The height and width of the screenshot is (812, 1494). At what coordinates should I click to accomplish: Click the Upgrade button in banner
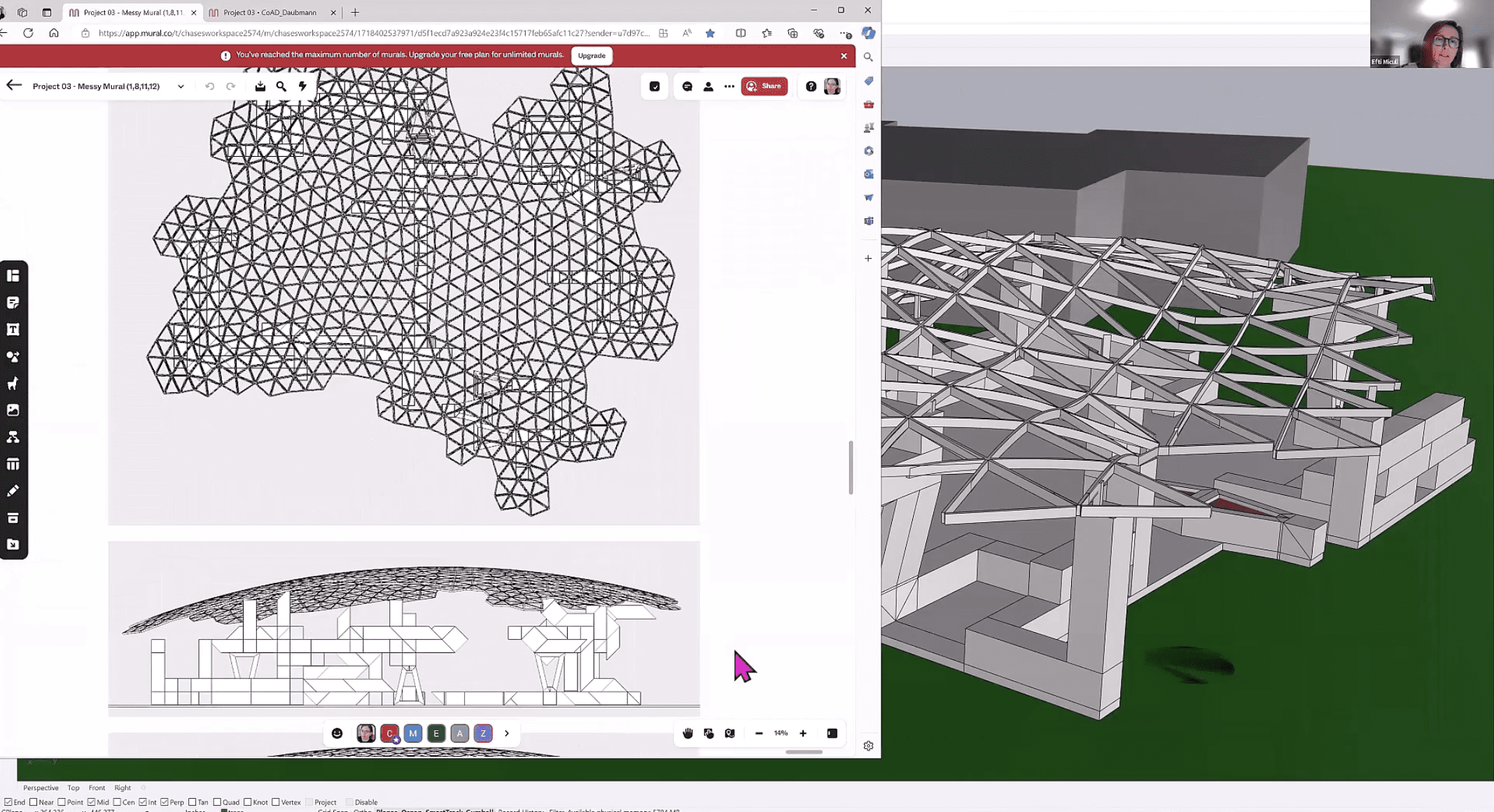(x=592, y=55)
